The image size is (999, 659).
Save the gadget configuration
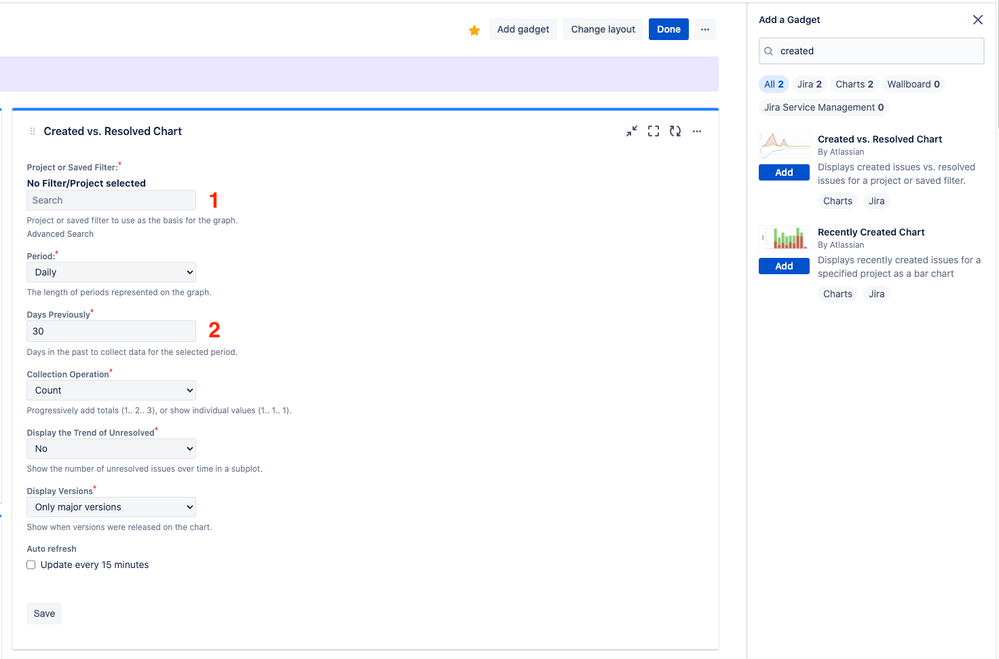(44, 613)
